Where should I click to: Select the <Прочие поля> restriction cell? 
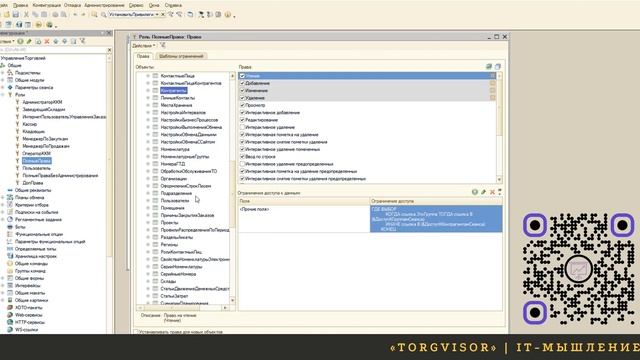[x=304, y=219]
